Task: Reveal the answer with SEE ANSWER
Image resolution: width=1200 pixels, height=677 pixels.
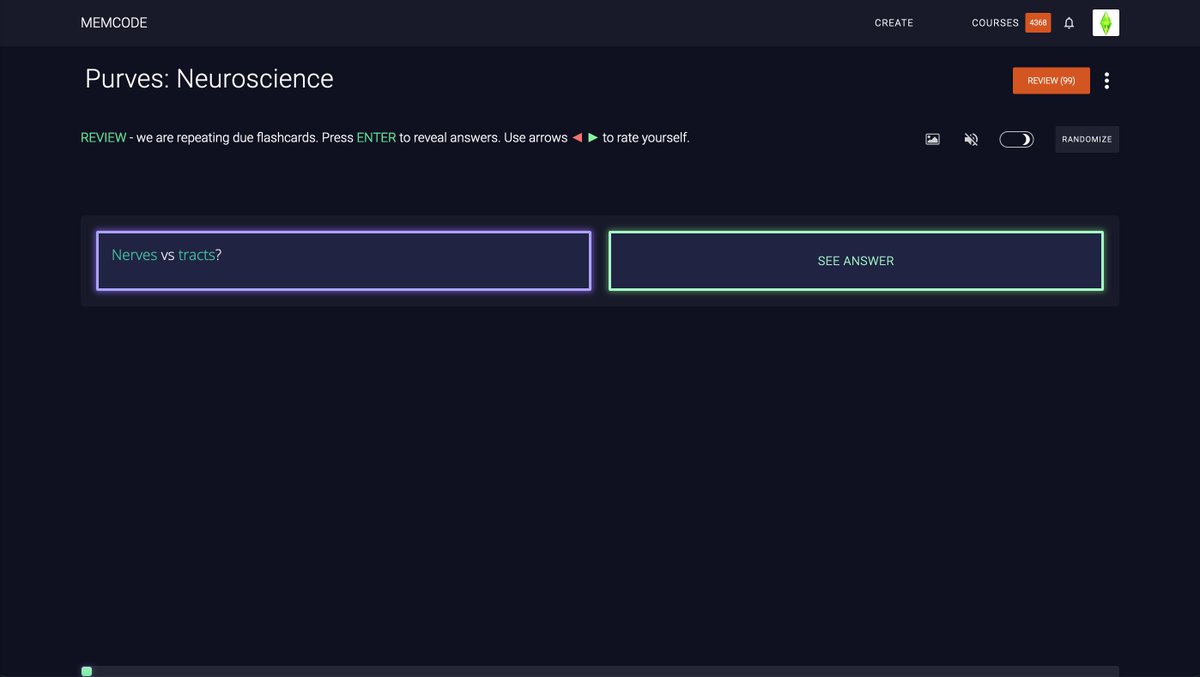Action: (856, 261)
